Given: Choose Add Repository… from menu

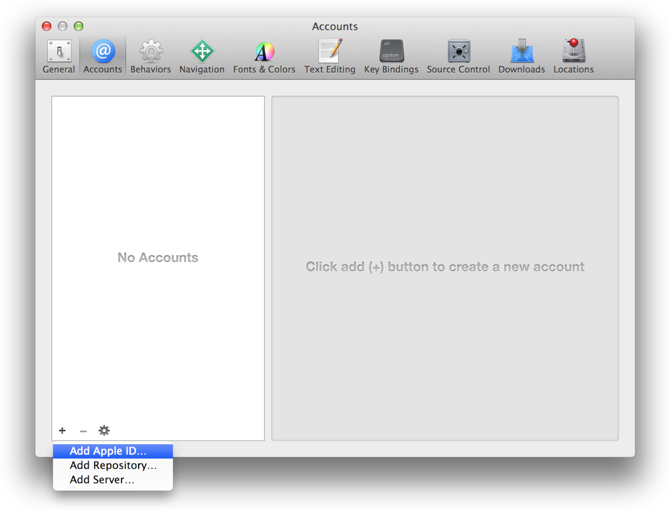Looking at the screenshot, I should (113, 465).
